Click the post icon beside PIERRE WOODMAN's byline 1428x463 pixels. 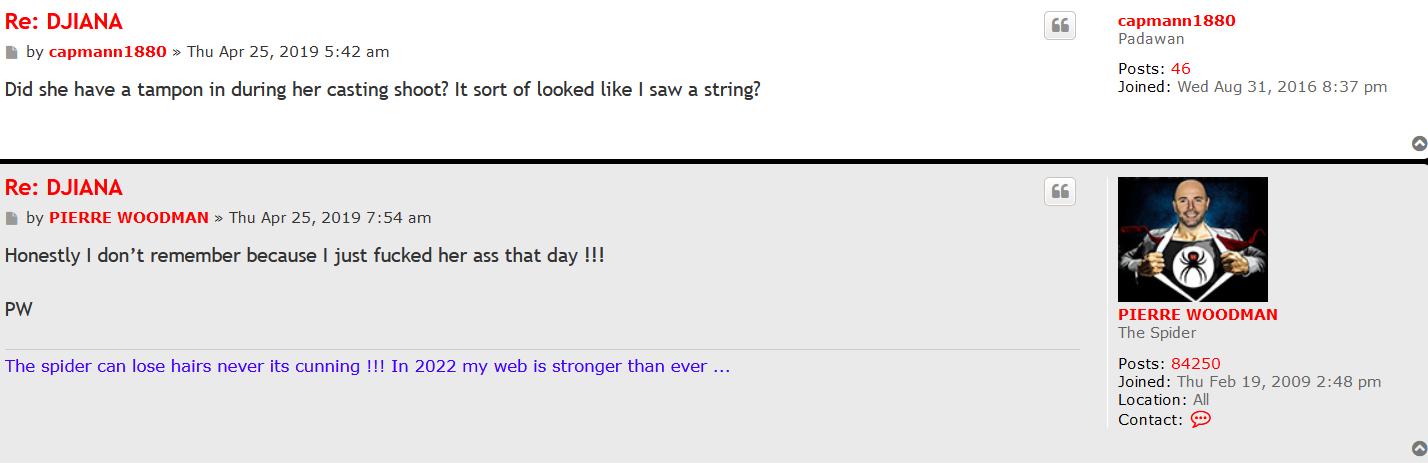pos(12,218)
